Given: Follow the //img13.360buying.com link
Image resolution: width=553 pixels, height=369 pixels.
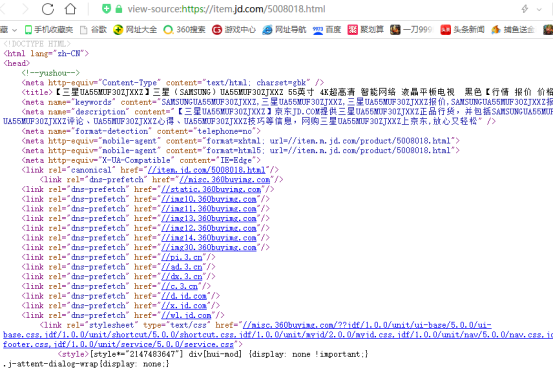Looking at the screenshot, I should (209, 218).
